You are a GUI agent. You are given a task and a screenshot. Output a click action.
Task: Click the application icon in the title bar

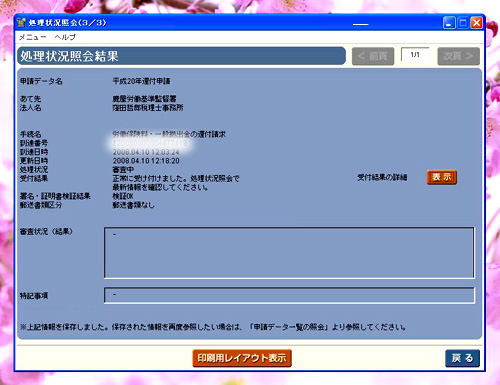(x=22, y=23)
